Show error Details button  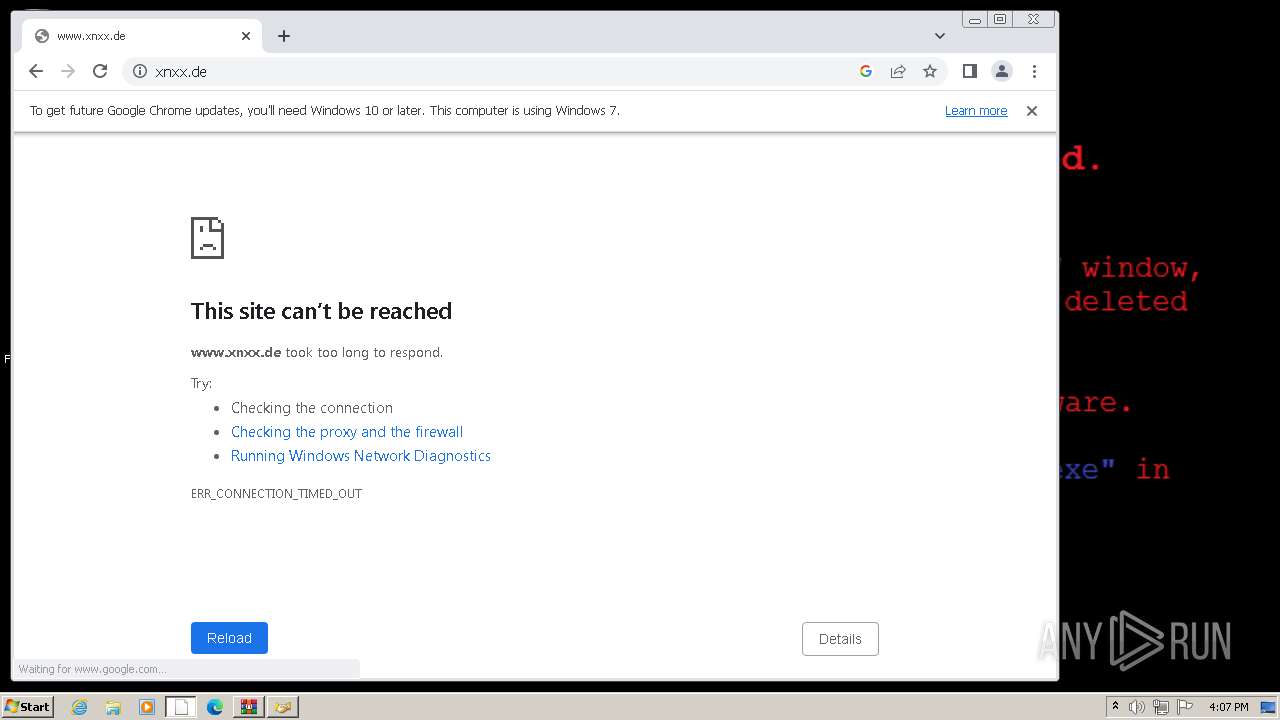coord(840,639)
